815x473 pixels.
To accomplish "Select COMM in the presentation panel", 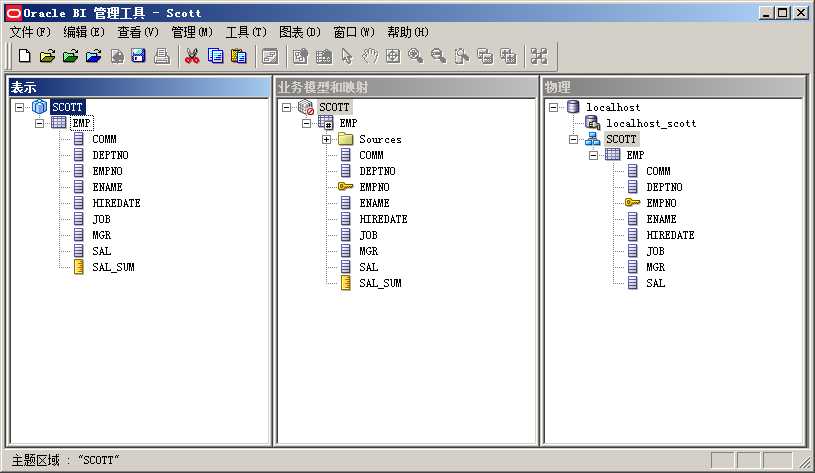I will [104, 139].
